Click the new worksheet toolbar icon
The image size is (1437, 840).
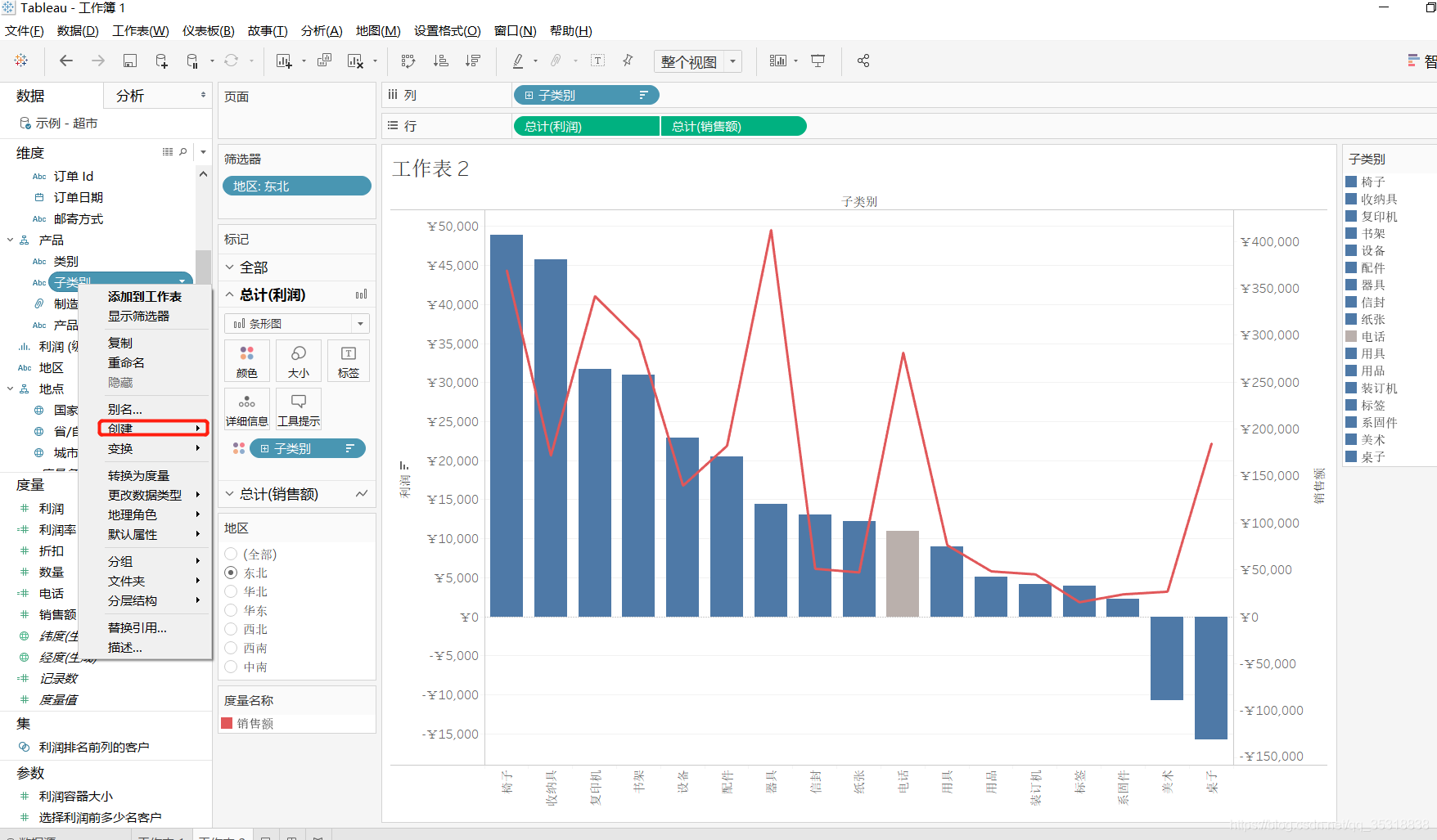[x=284, y=61]
